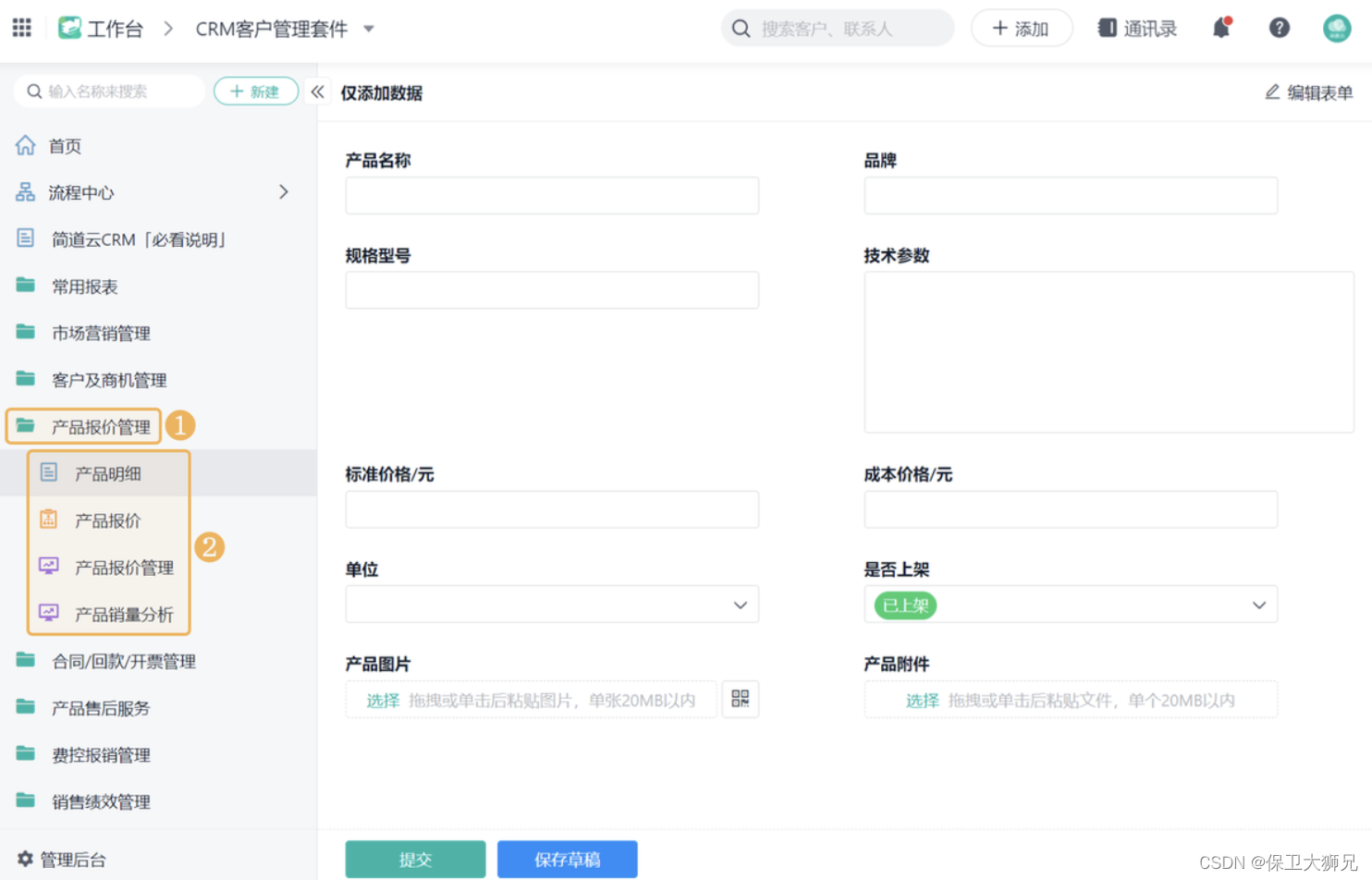Click the 新建 button
Image resolution: width=1372 pixels, height=880 pixels.
coord(255,92)
